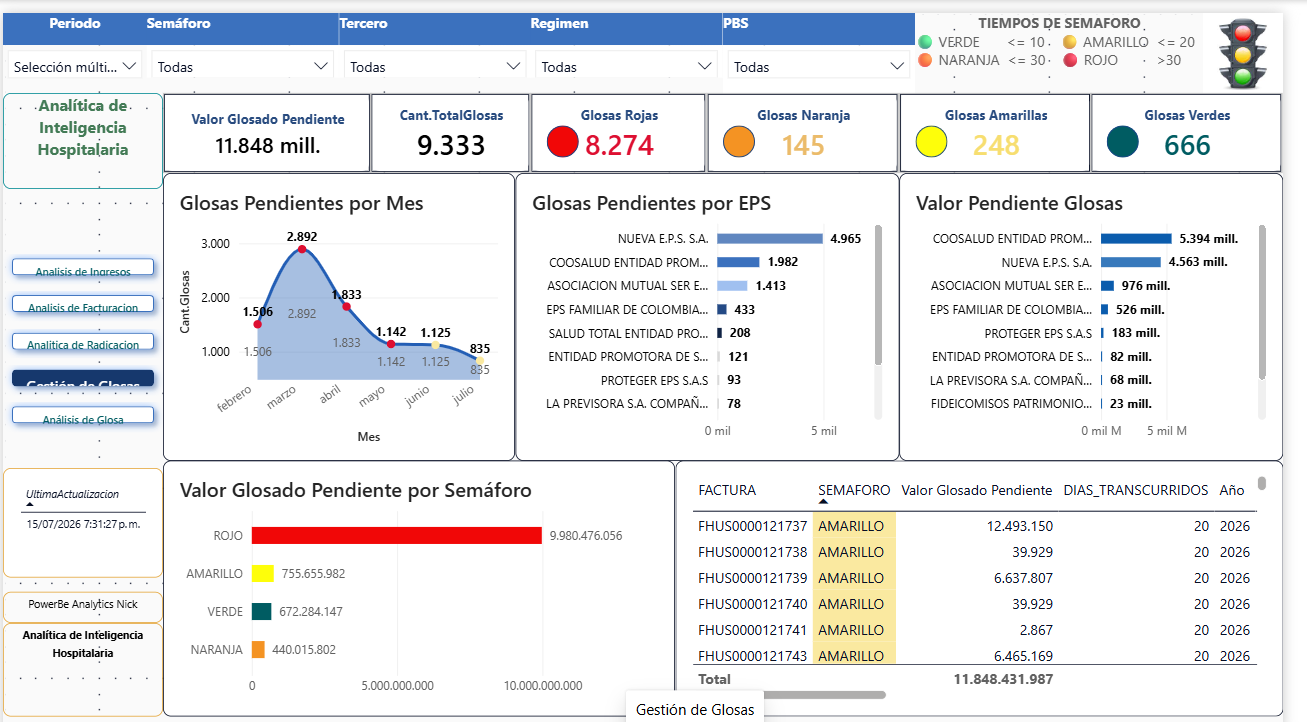Click the traffic light semaphore image
This screenshot has height=722, width=1307.
click(1243, 54)
